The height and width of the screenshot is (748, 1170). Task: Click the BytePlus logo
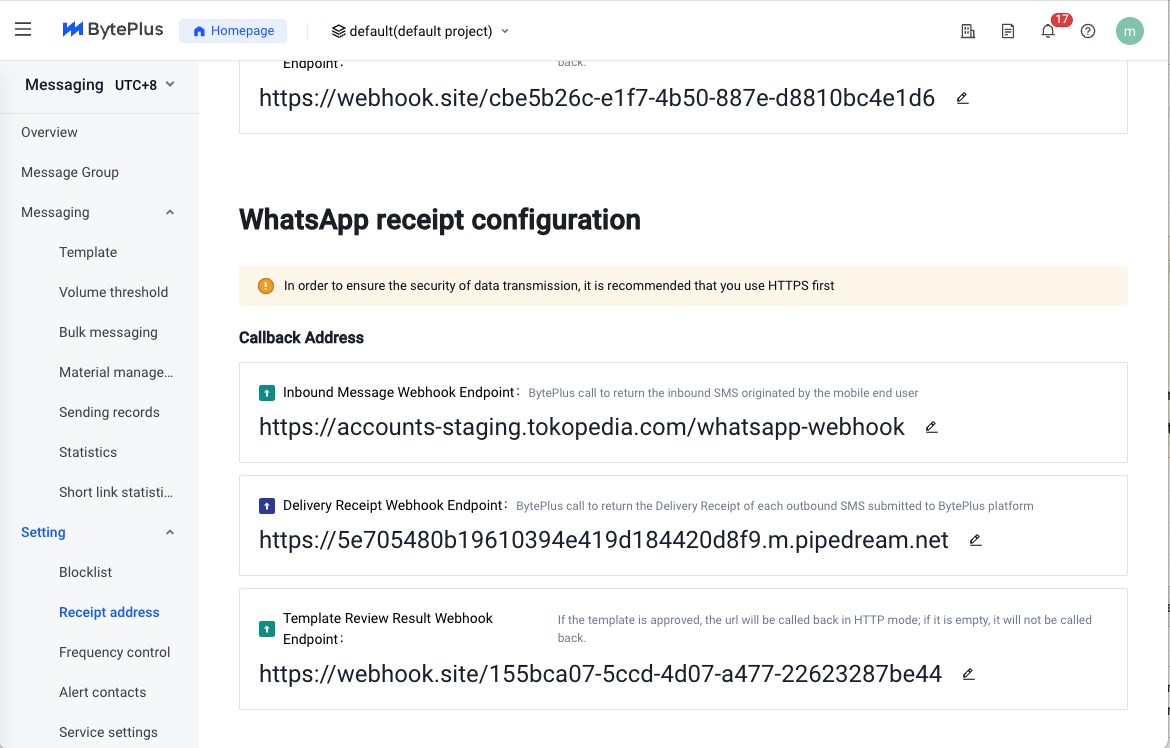(x=113, y=29)
